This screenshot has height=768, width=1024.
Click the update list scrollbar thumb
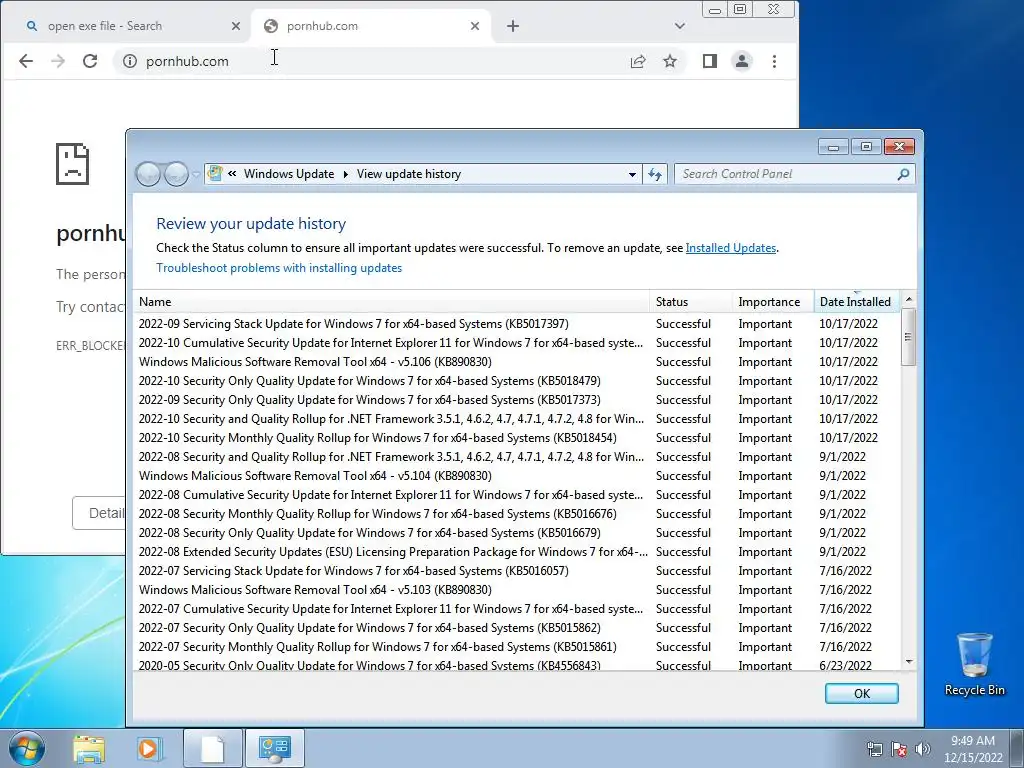908,336
